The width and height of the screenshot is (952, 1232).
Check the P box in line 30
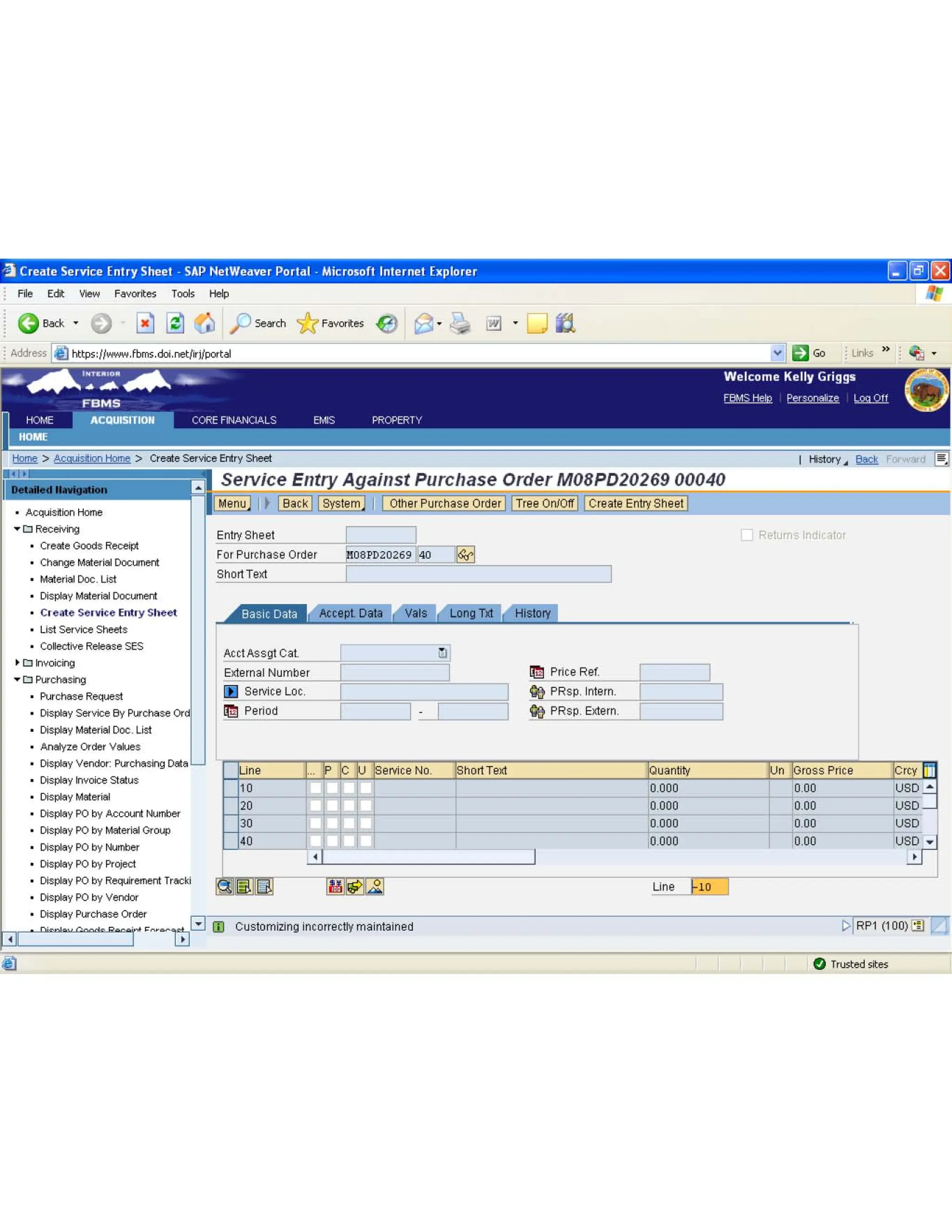[x=332, y=823]
